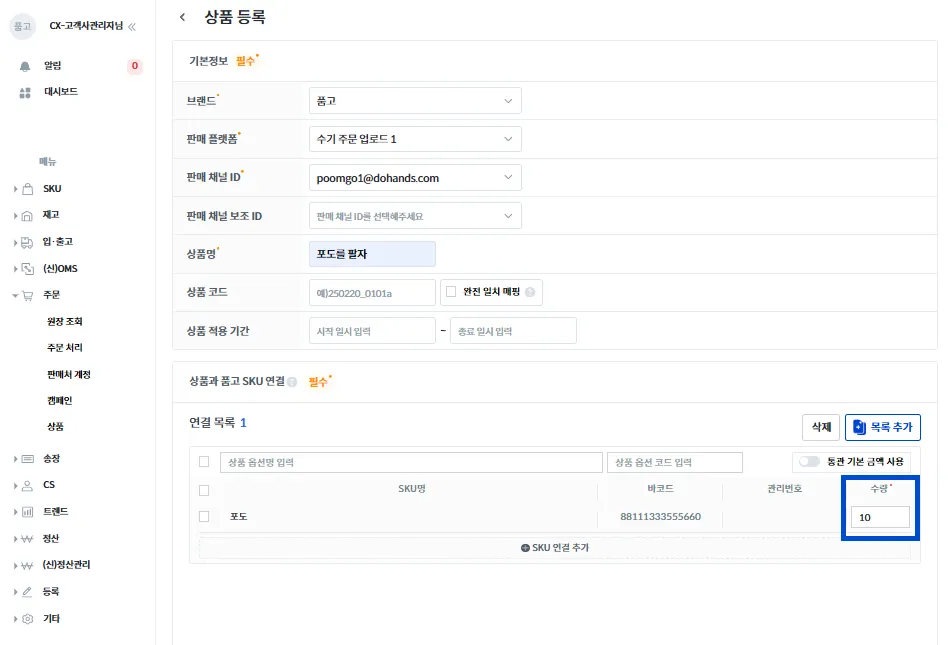
Task: Click the 삭제 button
Action: point(821,427)
